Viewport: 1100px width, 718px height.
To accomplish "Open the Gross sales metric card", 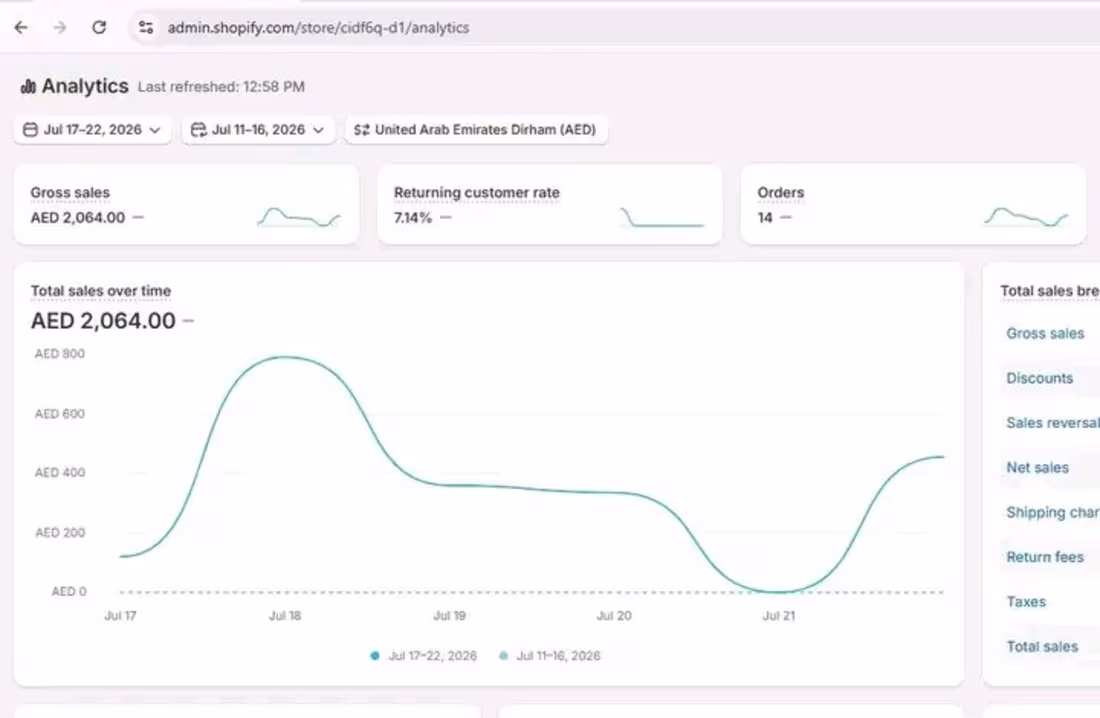I will point(186,204).
